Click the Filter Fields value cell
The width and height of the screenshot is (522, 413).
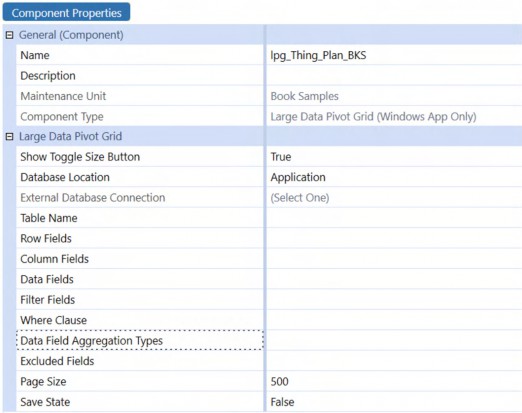click(394, 299)
